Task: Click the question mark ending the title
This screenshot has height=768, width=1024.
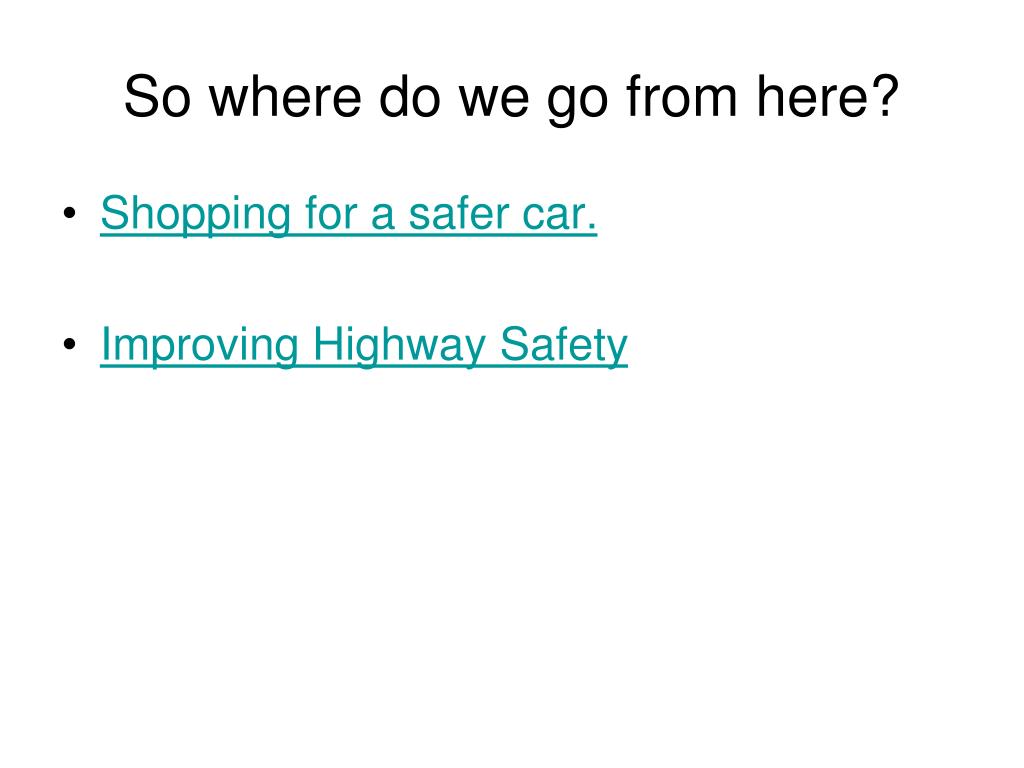Action: point(884,95)
